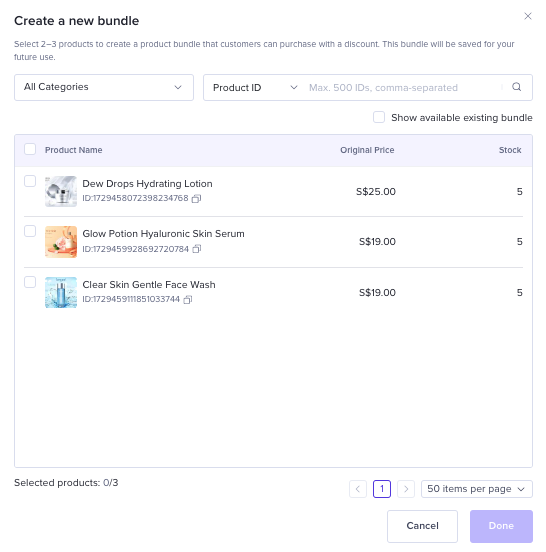
Task: Close the bundle dialog with X icon
Action: [528, 16]
